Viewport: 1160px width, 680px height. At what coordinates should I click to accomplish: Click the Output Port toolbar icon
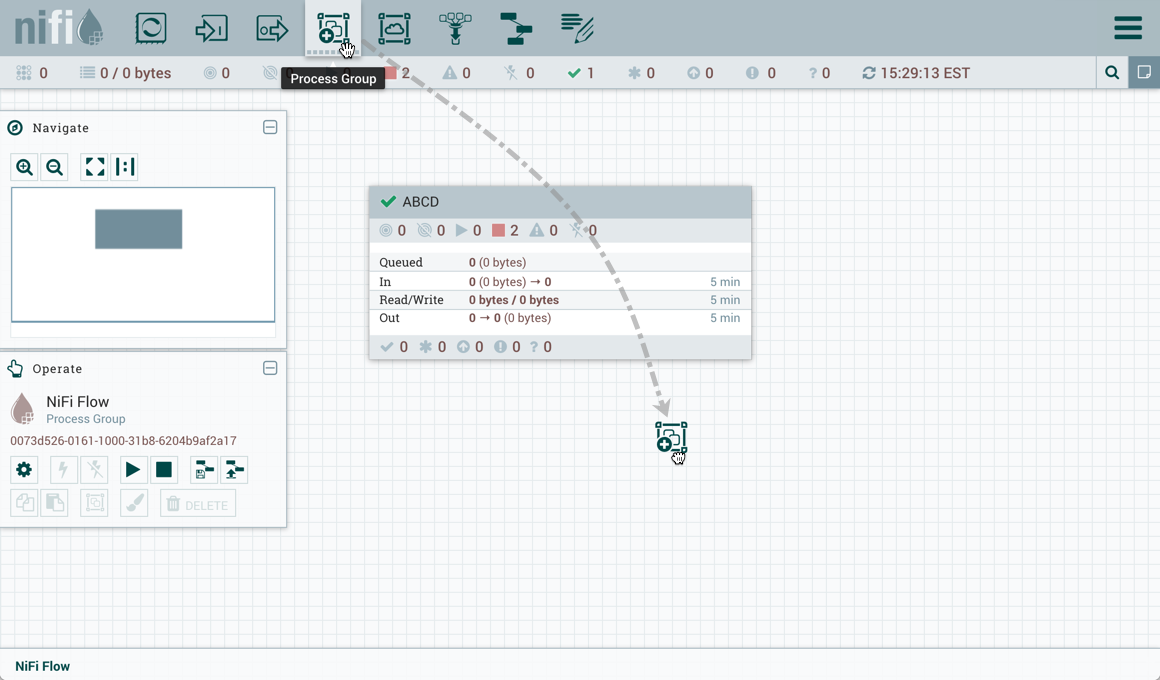click(272, 28)
